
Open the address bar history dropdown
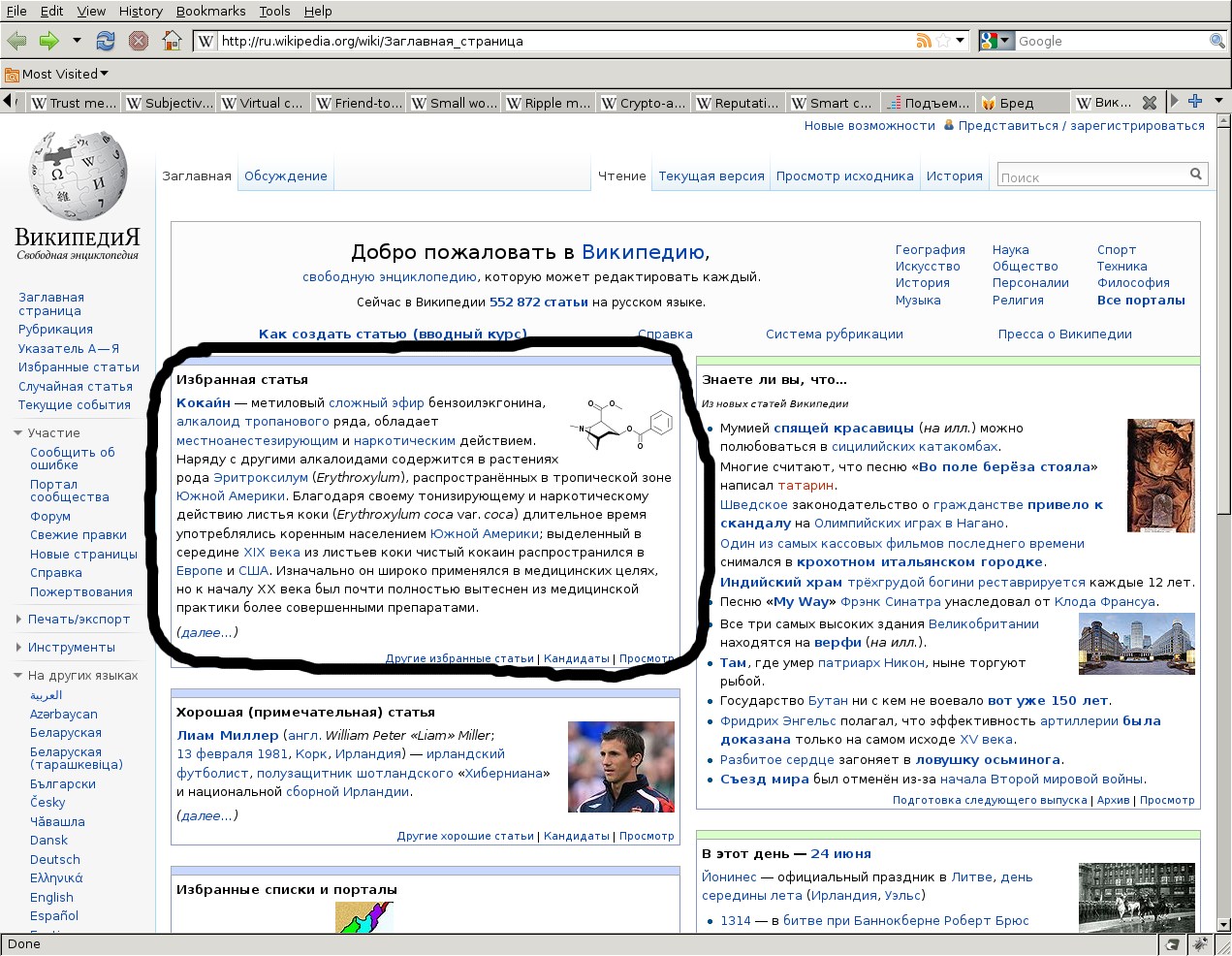(x=961, y=41)
